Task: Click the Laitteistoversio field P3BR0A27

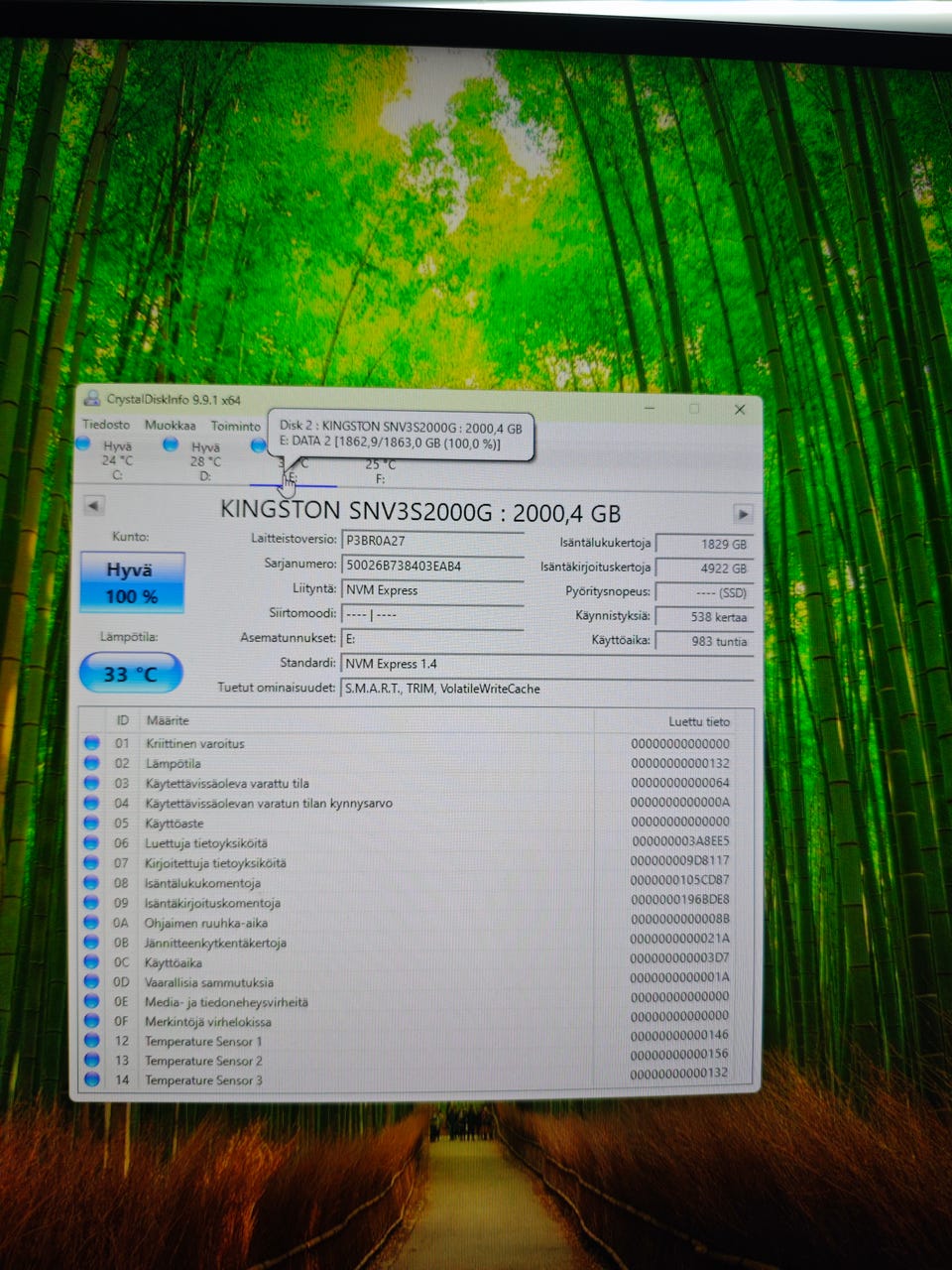Action: tap(432, 541)
